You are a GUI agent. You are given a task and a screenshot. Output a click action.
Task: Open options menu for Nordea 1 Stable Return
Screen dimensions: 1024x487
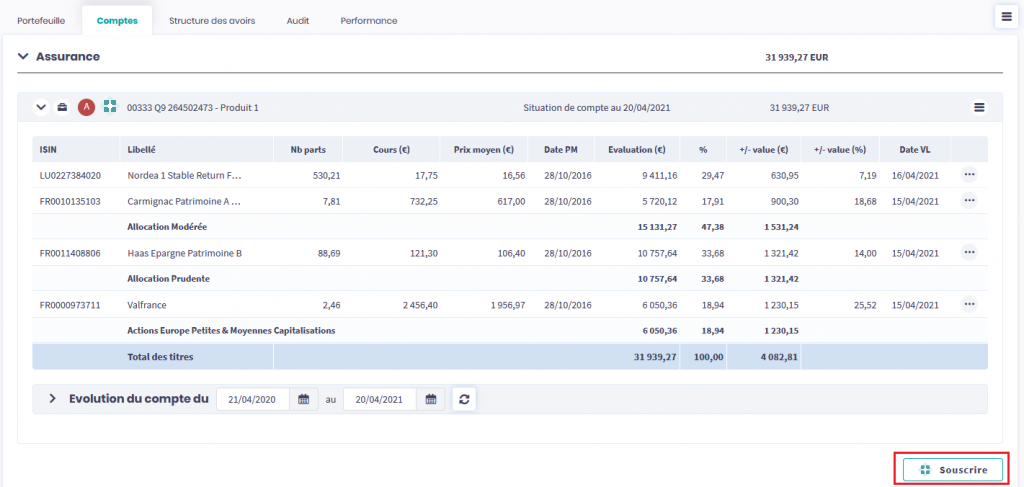(x=968, y=175)
